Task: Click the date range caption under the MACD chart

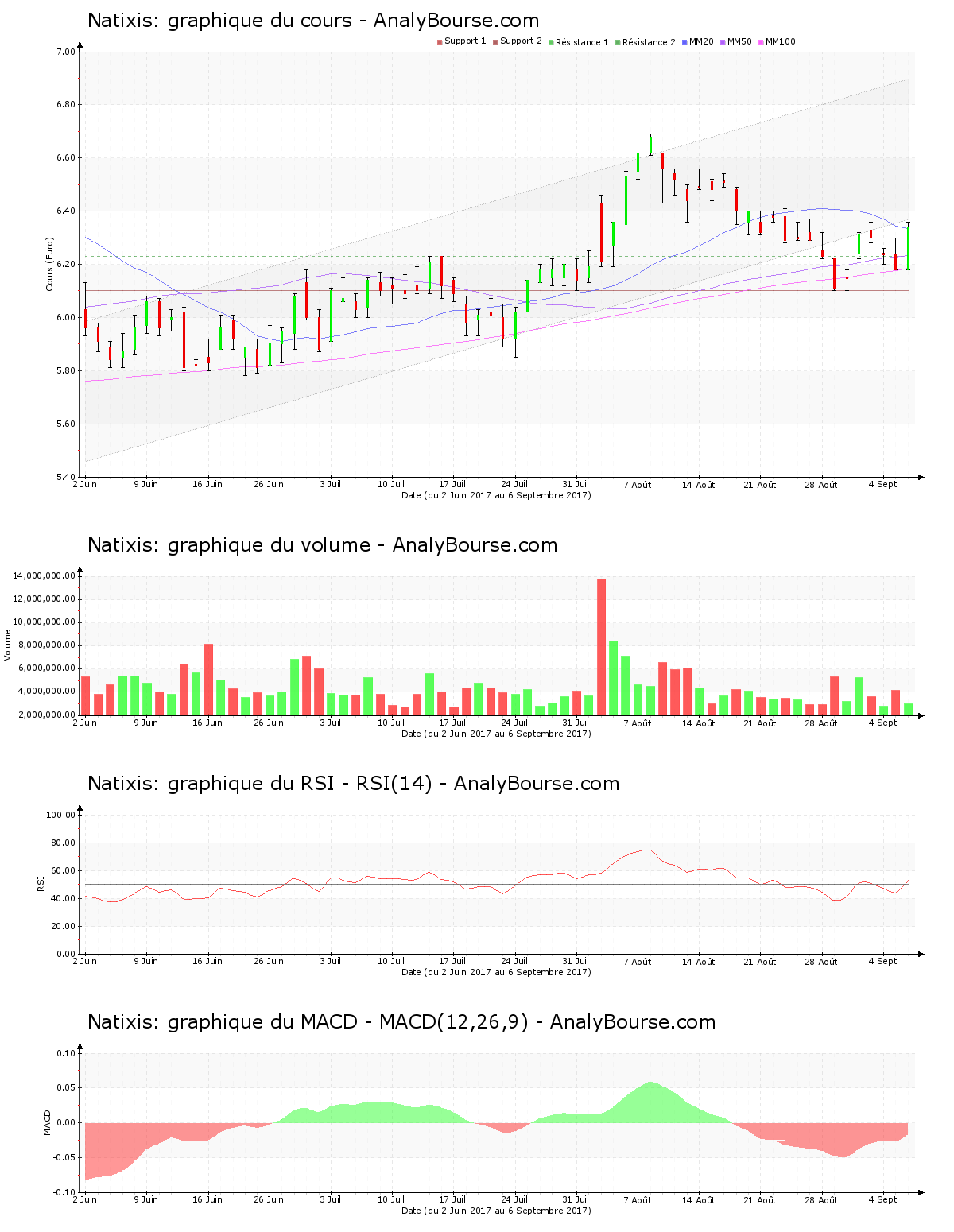Action: [x=496, y=1211]
